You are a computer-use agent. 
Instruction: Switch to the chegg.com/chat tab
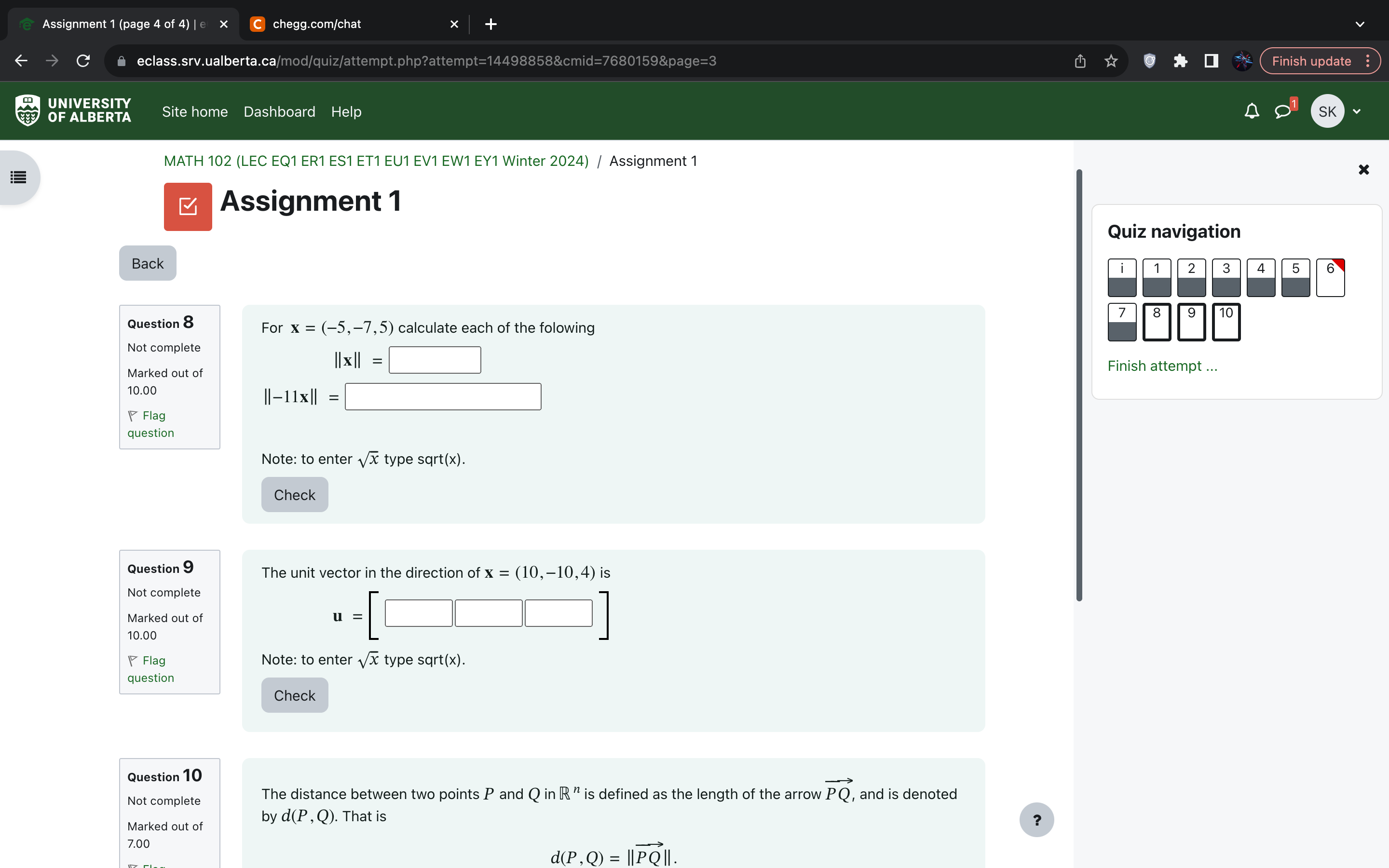point(316,24)
